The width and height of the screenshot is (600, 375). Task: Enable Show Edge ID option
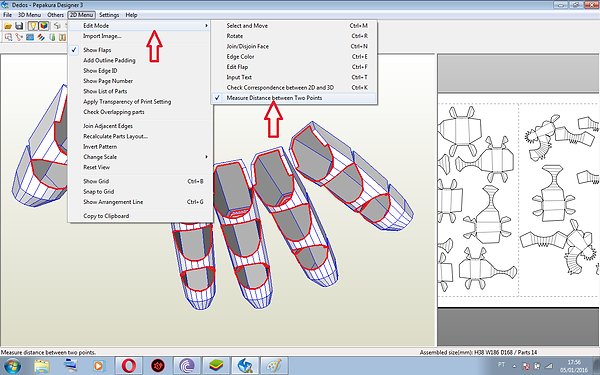pyautogui.click(x=140, y=71)
